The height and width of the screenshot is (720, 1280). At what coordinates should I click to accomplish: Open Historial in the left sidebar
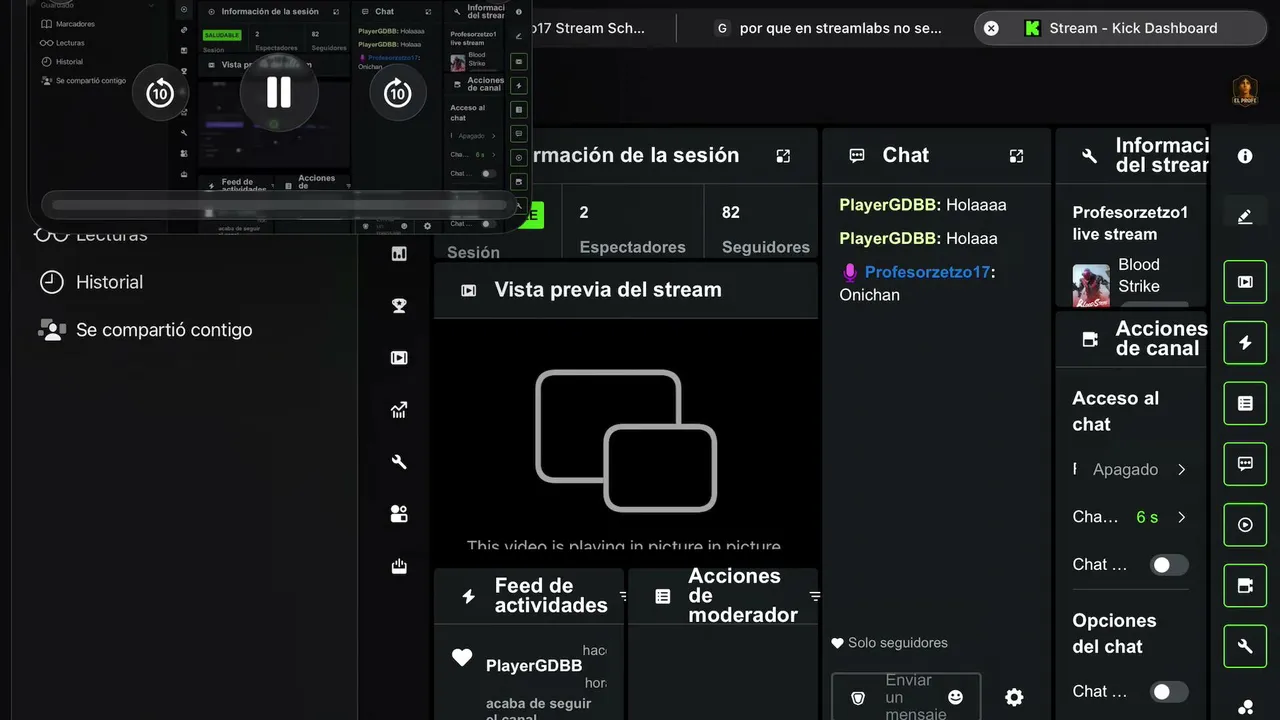point(90,282)
